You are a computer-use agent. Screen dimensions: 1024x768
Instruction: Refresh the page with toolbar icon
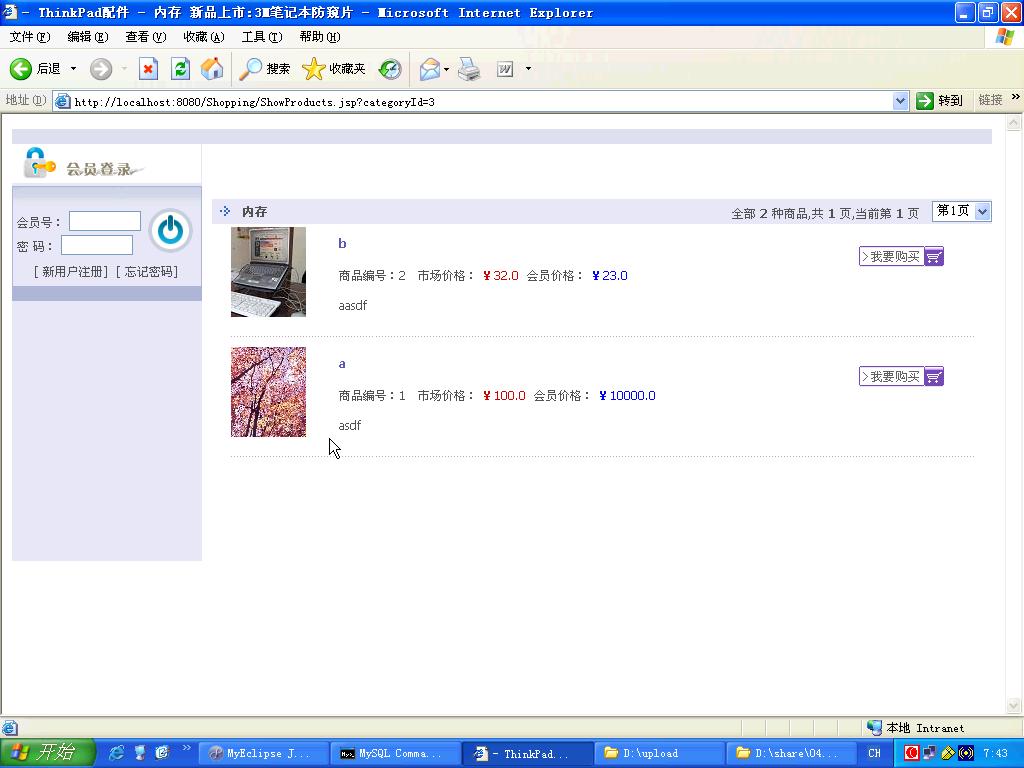click(x=180, y=69)
